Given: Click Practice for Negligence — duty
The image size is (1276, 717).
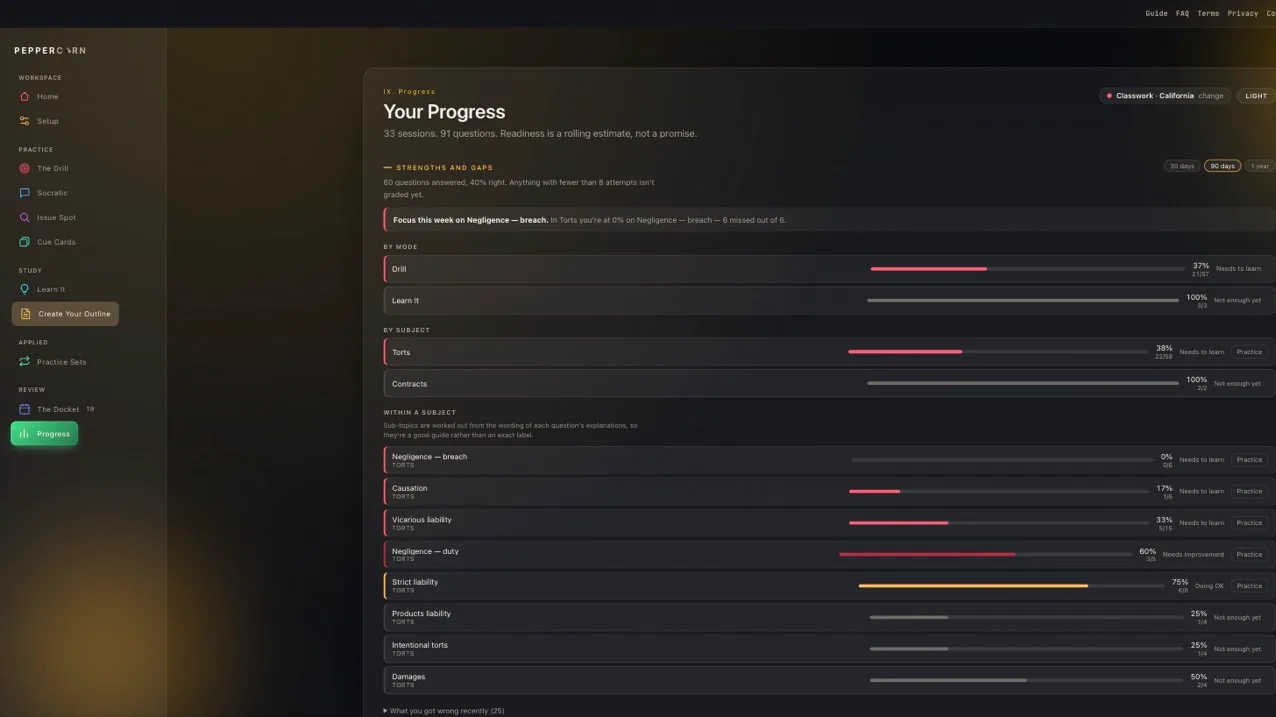Looking at the screenshot, I should coord(1249,554).
